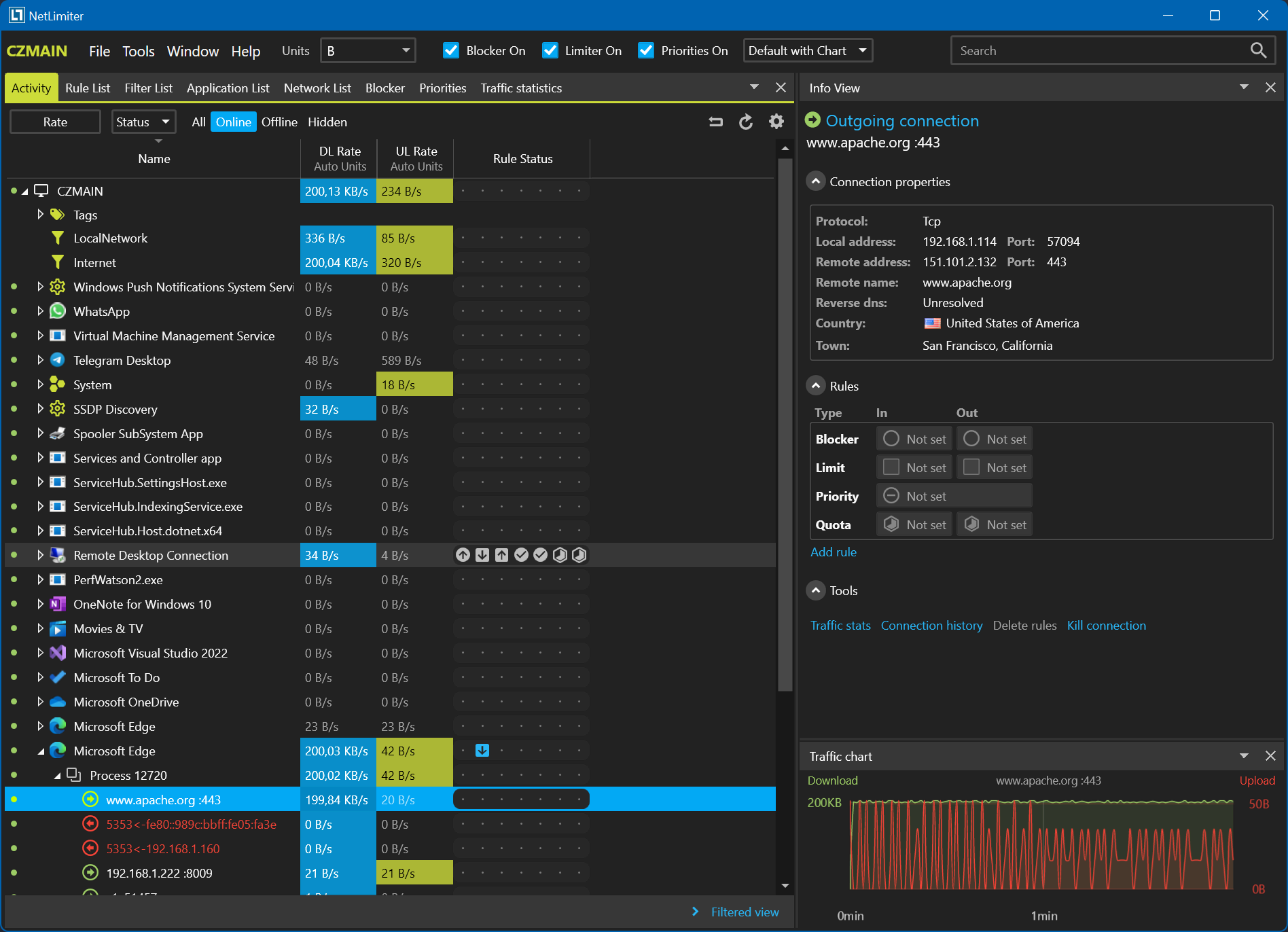Click the Quota In Not set toggle
1288x932 pixels.
[x=914, y=524]
